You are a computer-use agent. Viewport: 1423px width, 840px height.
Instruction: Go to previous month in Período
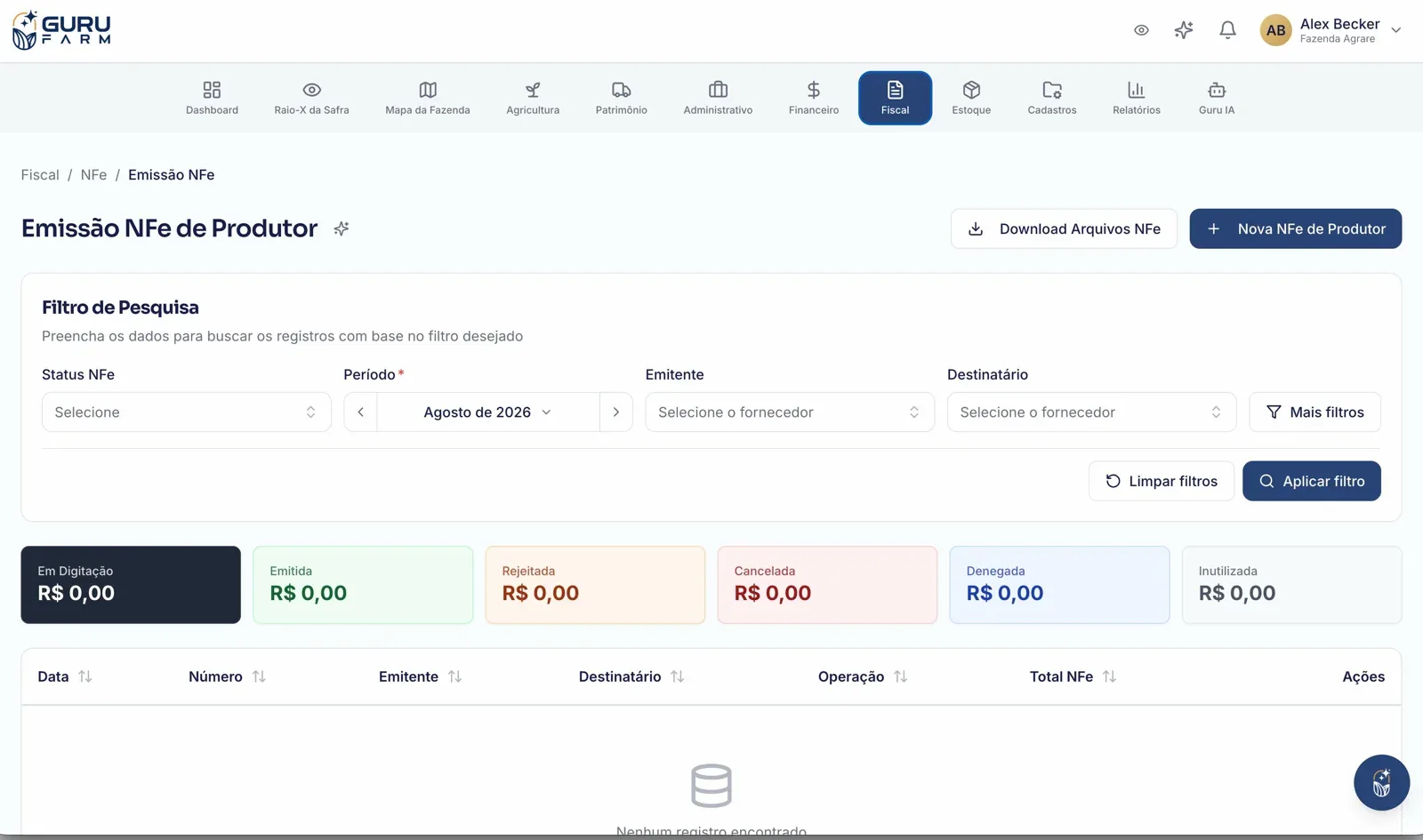pyautogui.click(x=360, y=412)
